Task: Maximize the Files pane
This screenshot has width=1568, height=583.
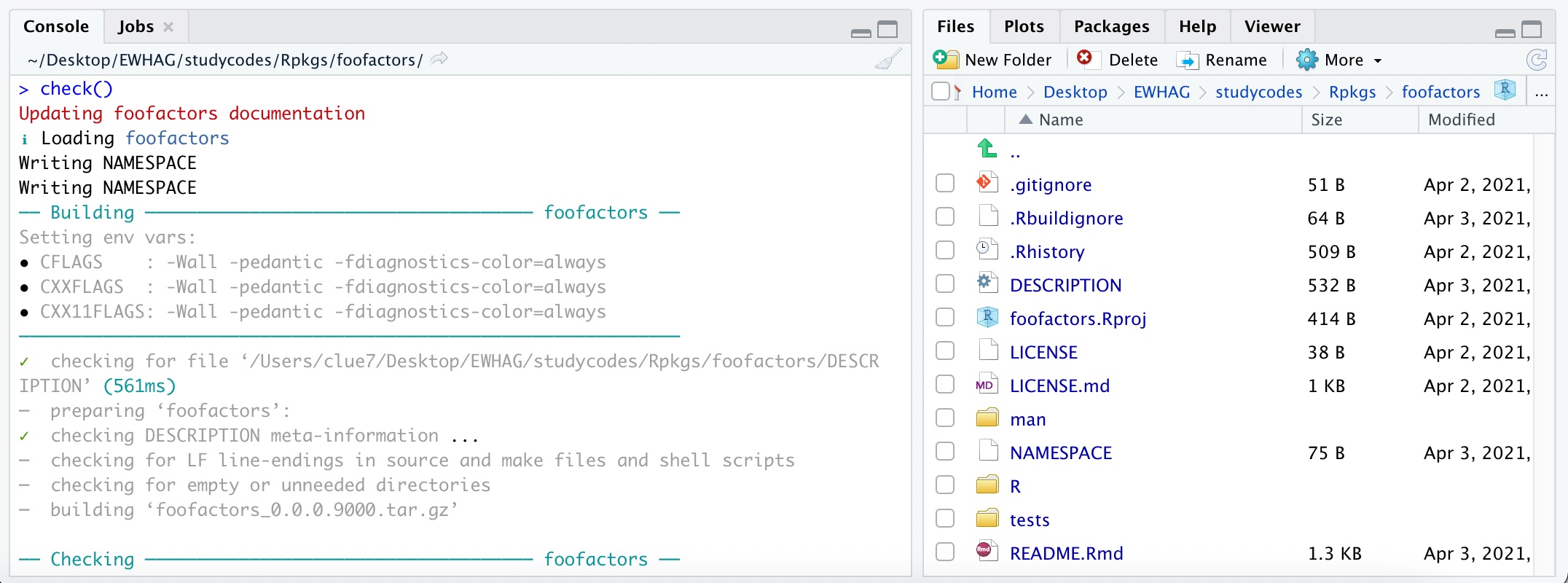Action: pos(1532,30)
